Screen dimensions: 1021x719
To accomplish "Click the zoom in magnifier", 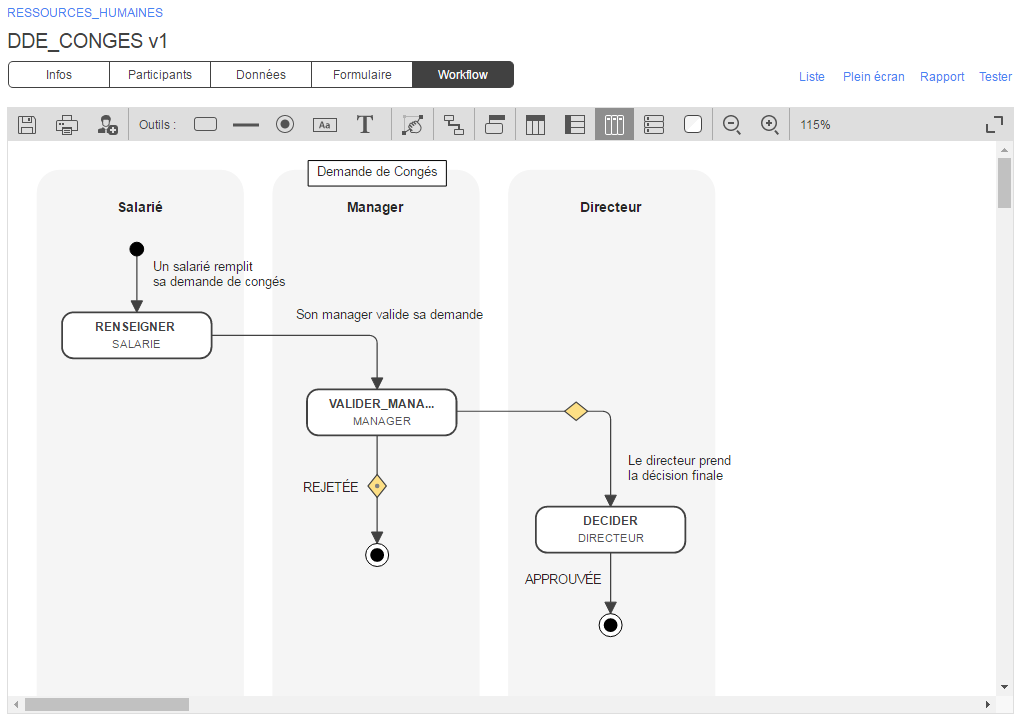I will pyautogui.click(x=770, y=125).
